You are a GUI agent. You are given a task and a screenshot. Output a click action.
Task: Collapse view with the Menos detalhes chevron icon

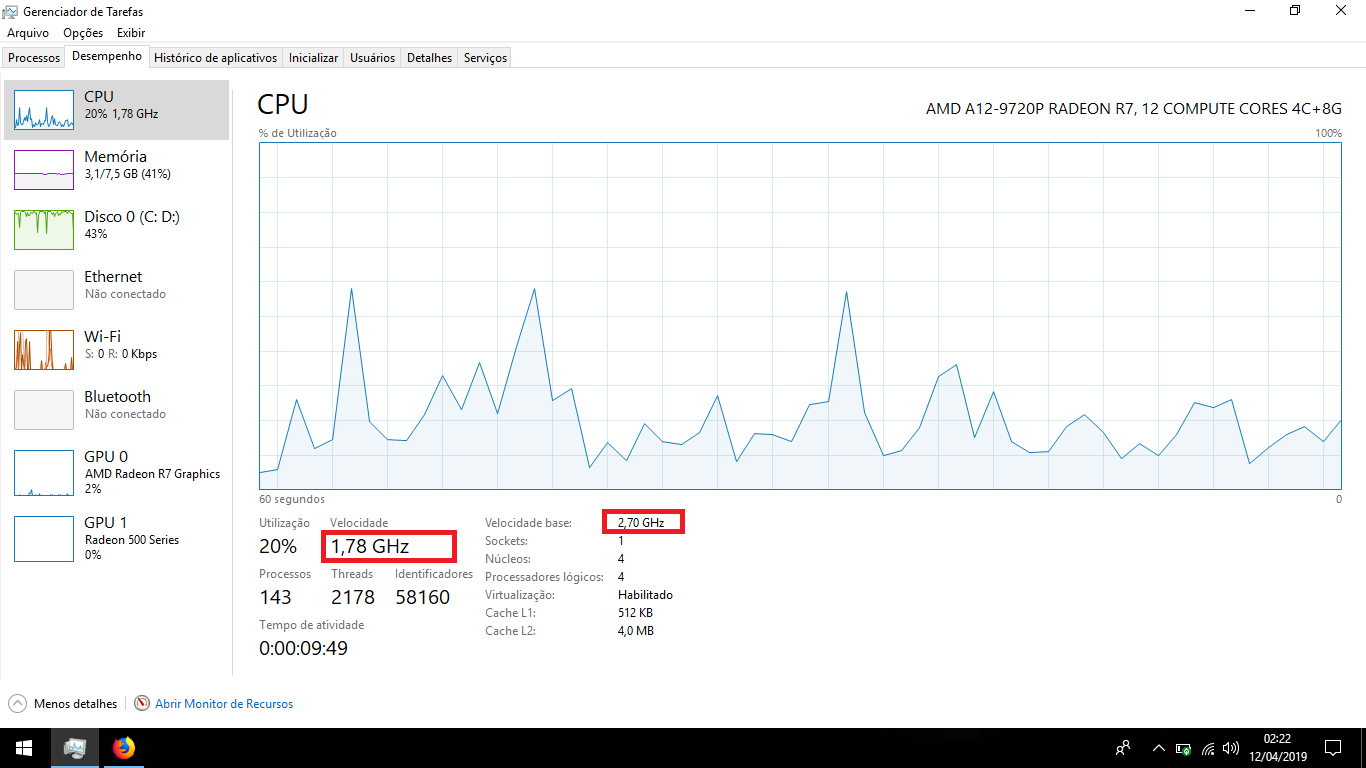point(18,703)
